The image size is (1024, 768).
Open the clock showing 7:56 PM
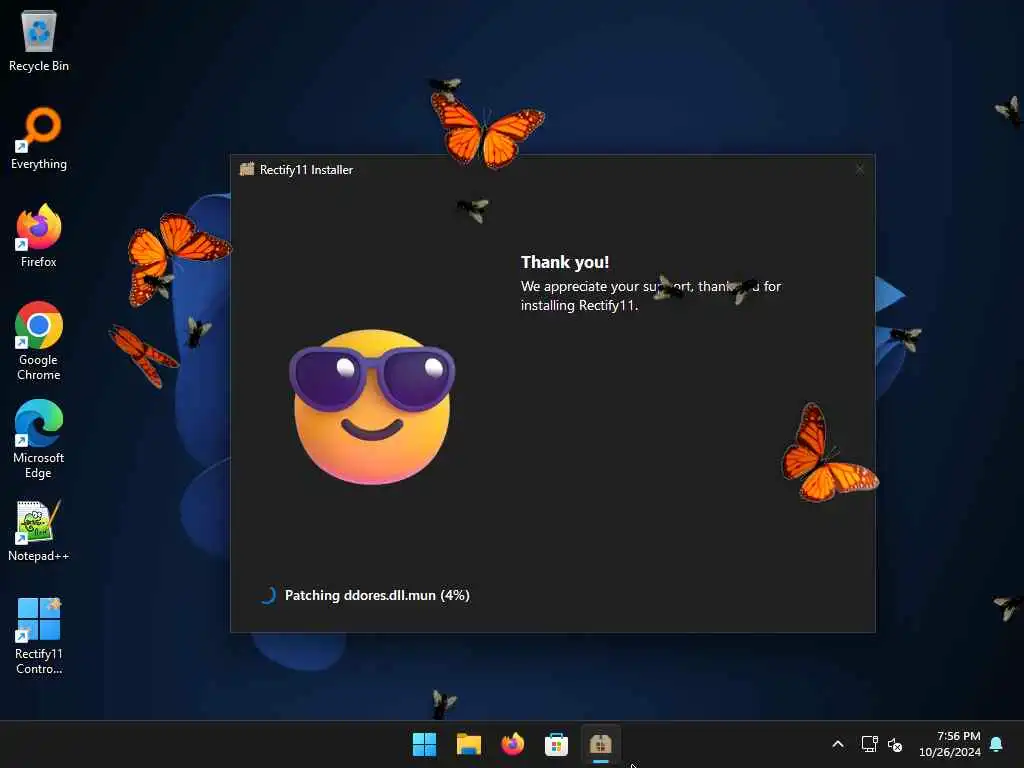point(950,744)
